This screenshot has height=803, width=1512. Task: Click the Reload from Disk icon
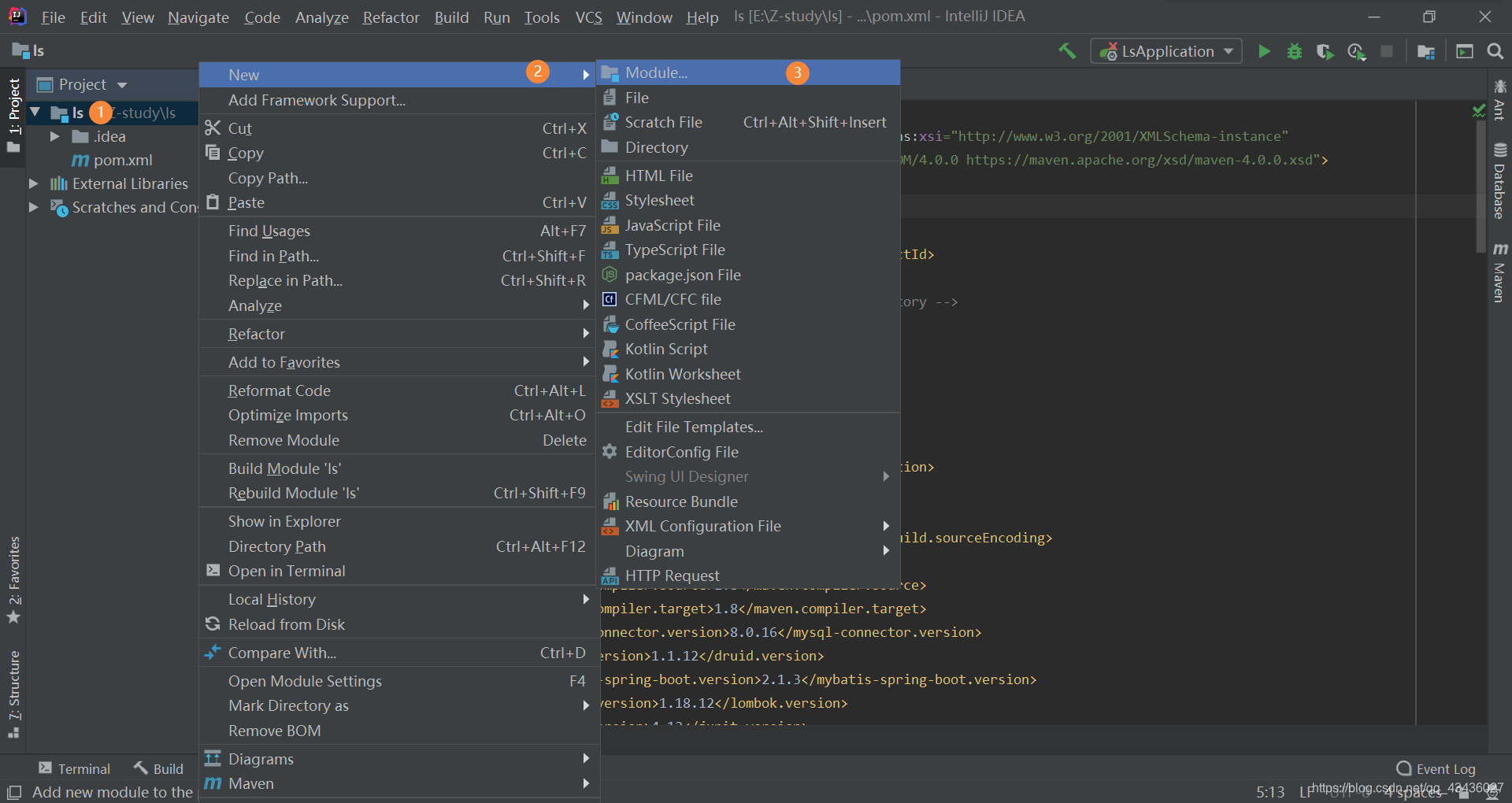click(213, 624)
